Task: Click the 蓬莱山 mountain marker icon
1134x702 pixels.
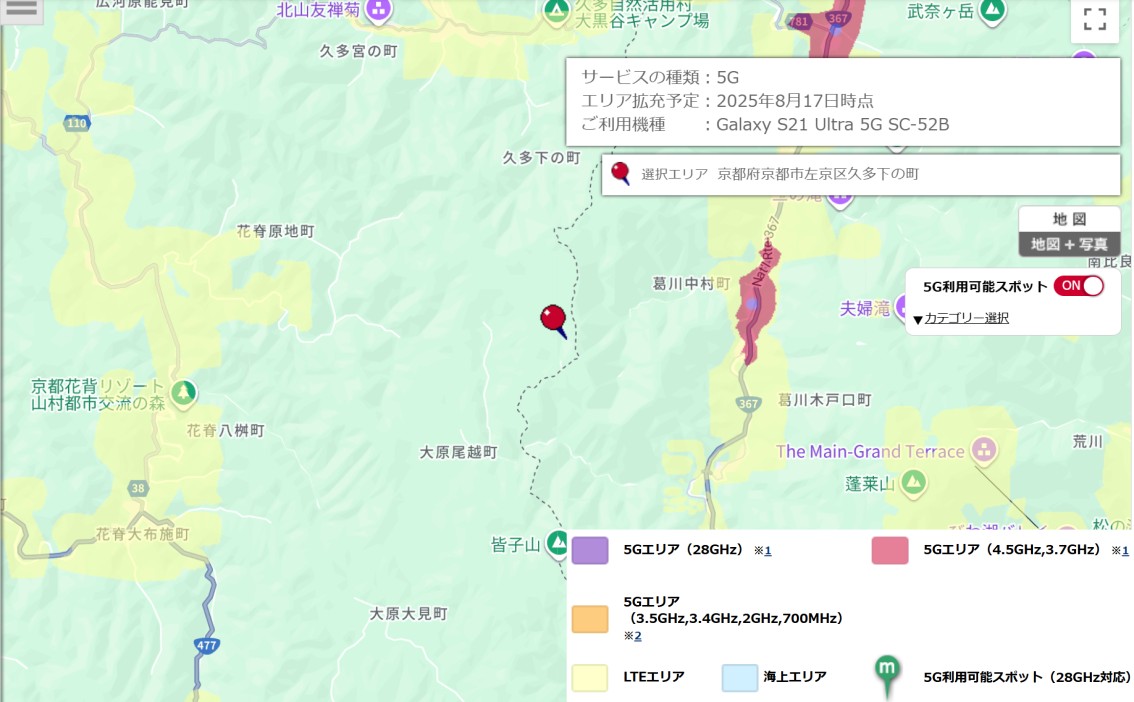Action: coord(913,482)
